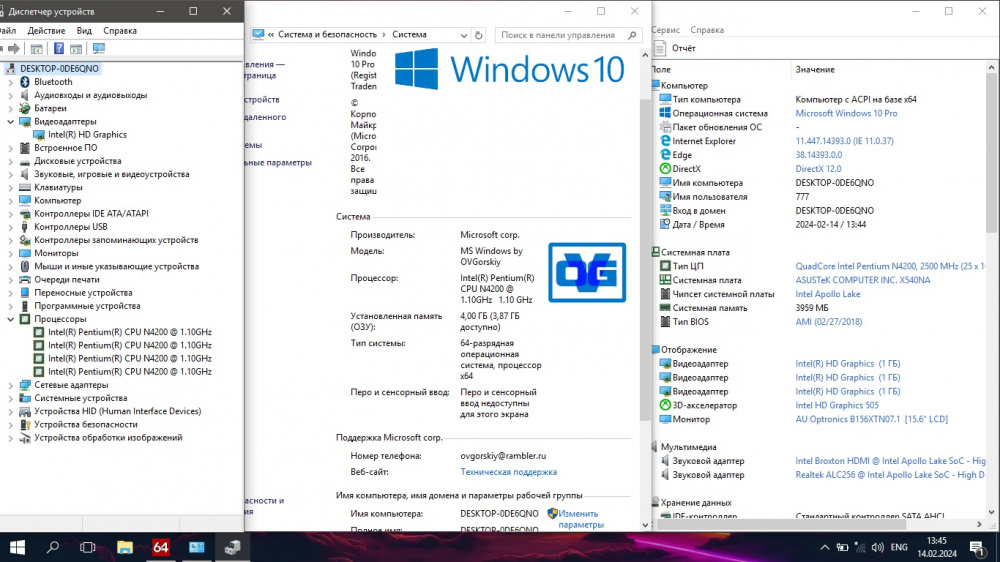Open the AIDA64 taskbar icon
Image resolution: width=1000 pixels, height=562 pixels.
(161, 547)
